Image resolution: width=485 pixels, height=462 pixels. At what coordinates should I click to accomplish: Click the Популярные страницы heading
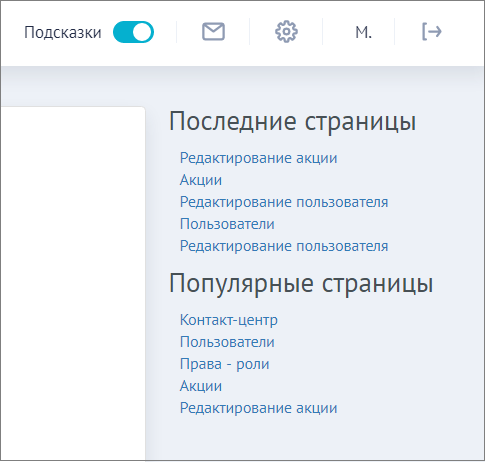coord(301,283)
